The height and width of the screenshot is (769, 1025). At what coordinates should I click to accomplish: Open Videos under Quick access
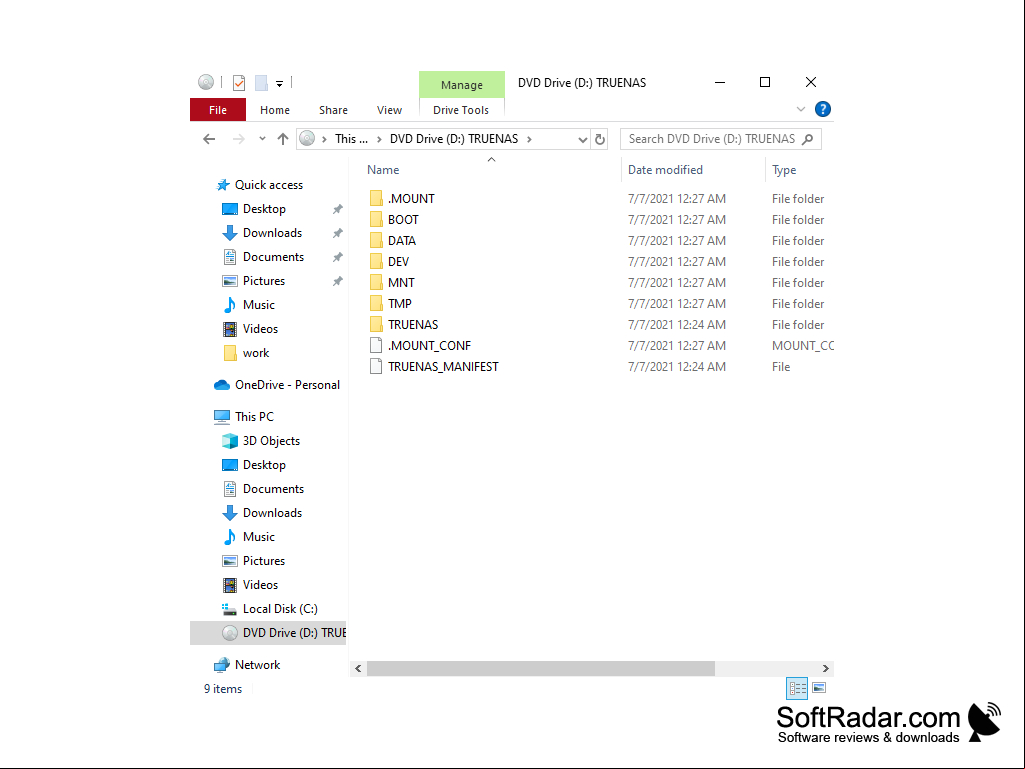click(260, 329)
